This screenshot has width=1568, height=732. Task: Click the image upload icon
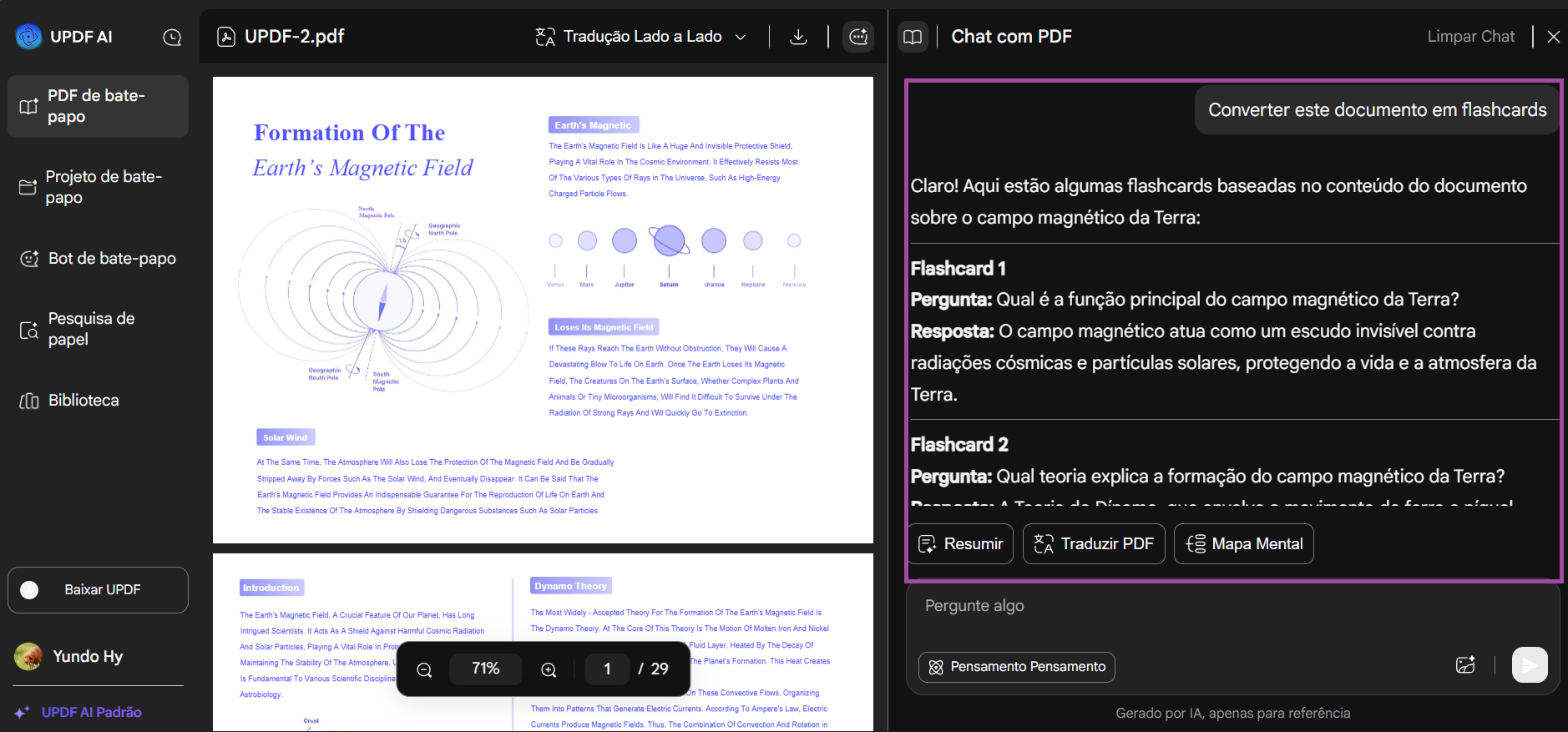pyautogui.click(x=1465, y=665)
